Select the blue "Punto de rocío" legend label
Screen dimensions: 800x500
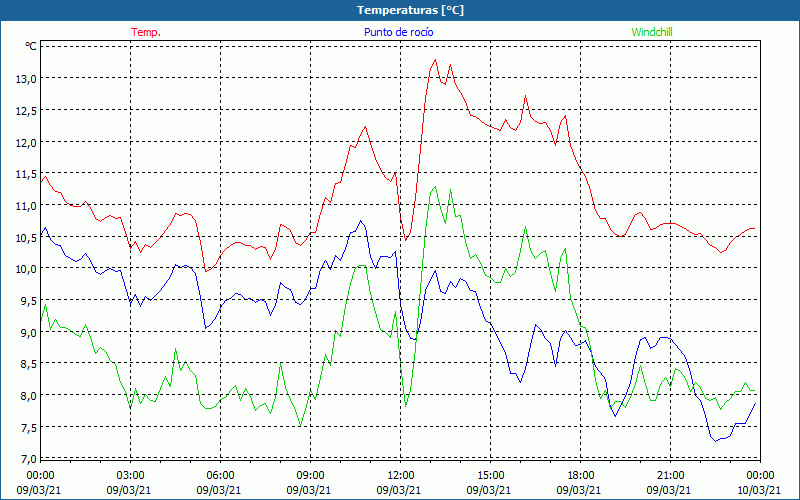(x=398, y=32)
